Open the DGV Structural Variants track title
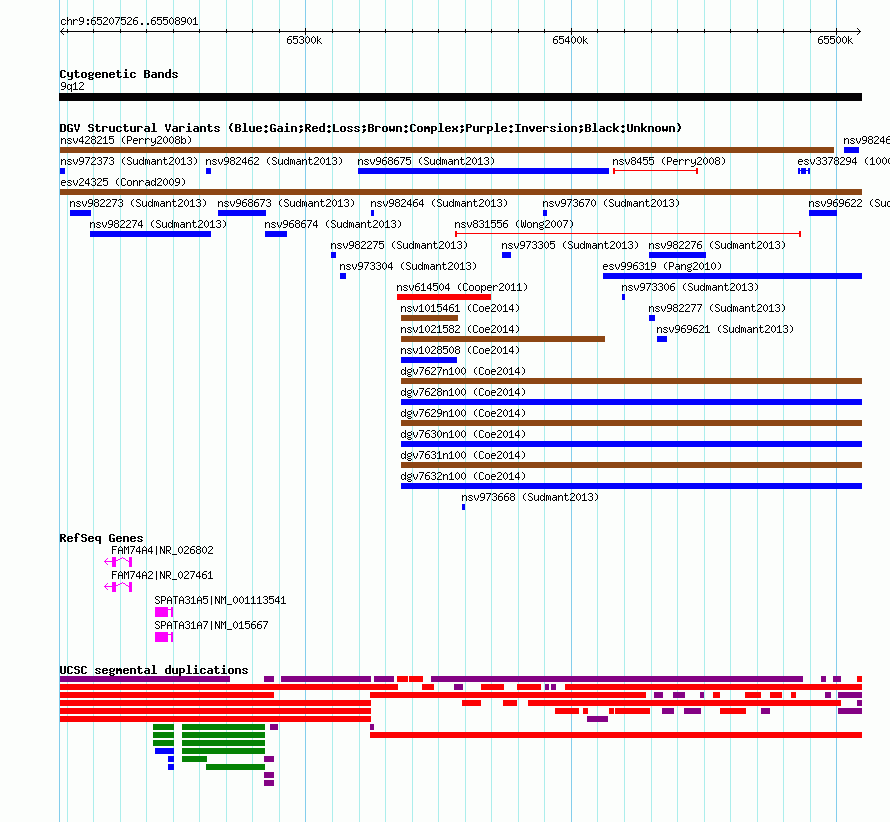This screenshot has width=890, height=822. pyautogui.click(x=371, y=128)
